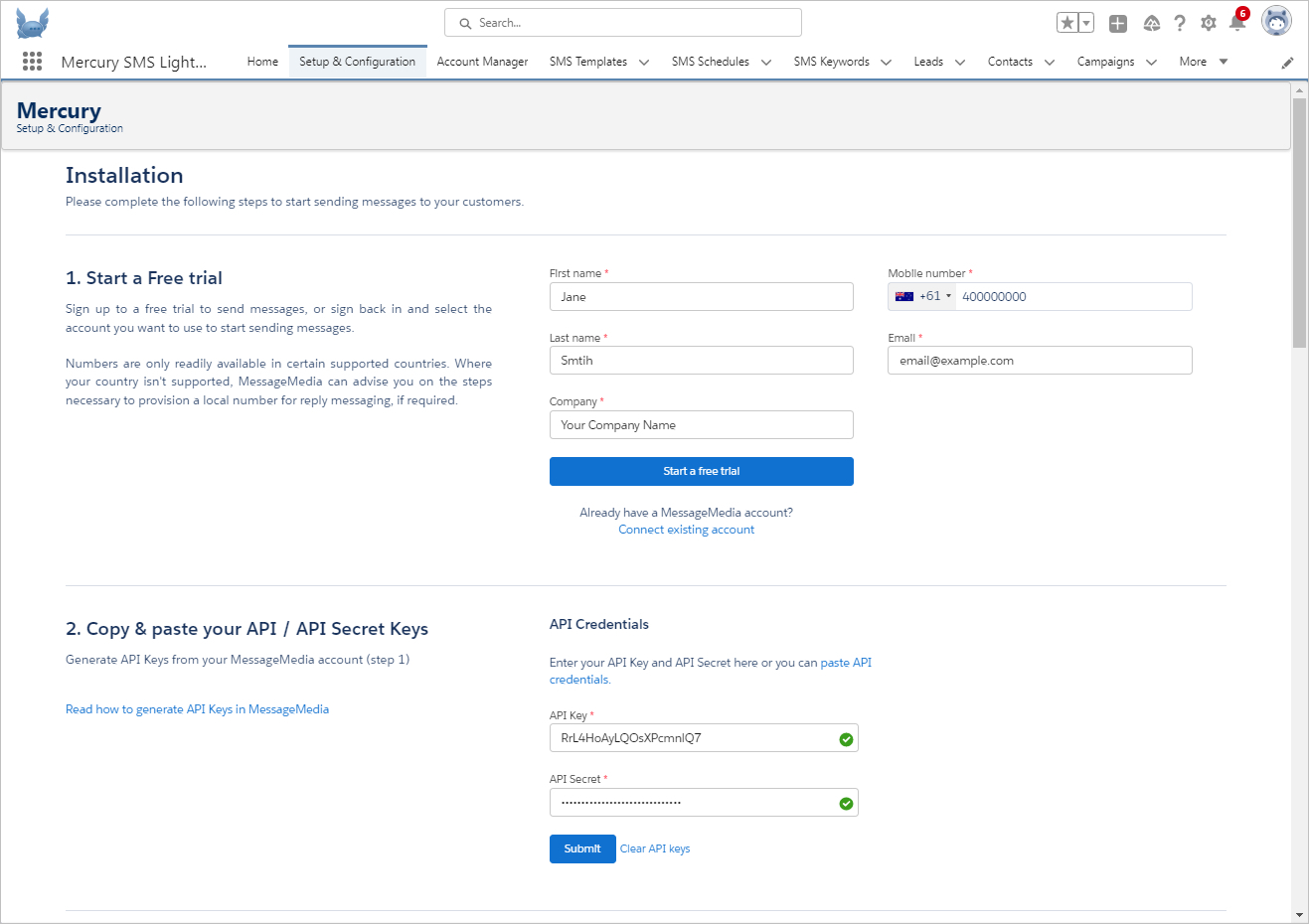Expand the Campaigns chevron menu
The height and width of the screenshot is (924, 1309).
[x=1151, y=63]
